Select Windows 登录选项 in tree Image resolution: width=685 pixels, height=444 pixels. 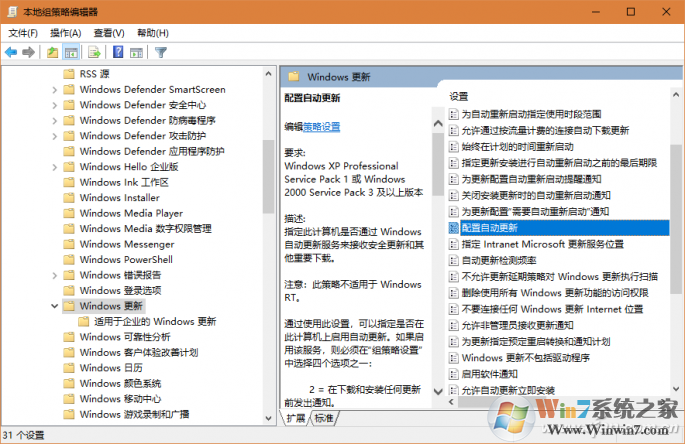coord(121,291)
